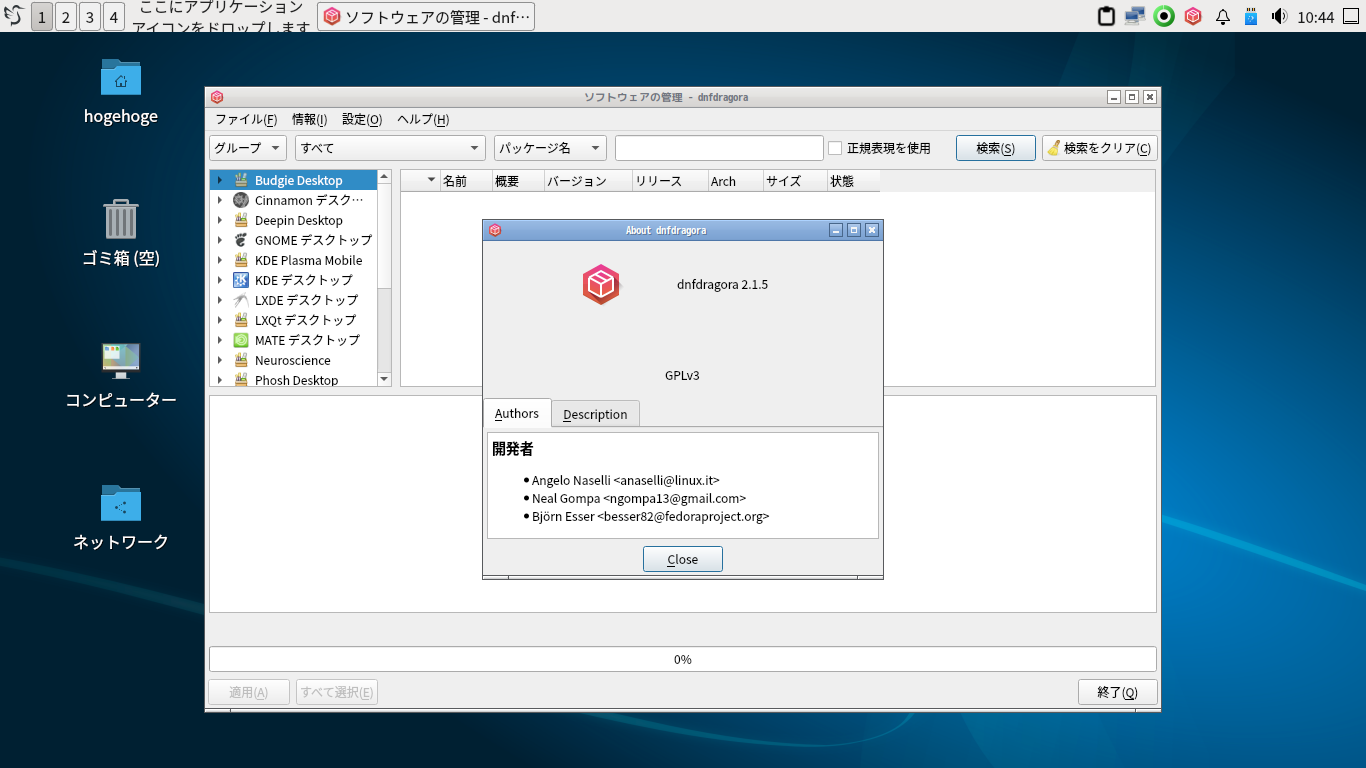Screen dimensions: 1366x768
Task: Select the LXQt デスクトップ tree row
Action: click(x=294, y=320)
